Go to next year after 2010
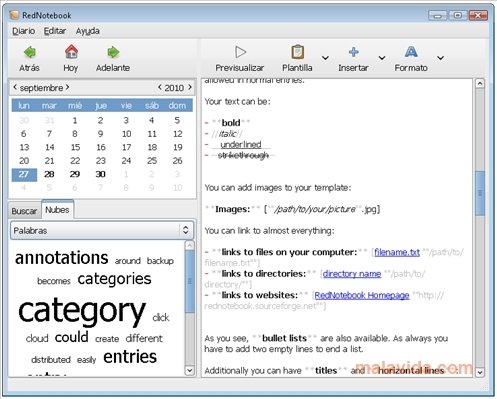Viewport: 497px width, 399px height. pyautogui.click(x=190, y=87)
